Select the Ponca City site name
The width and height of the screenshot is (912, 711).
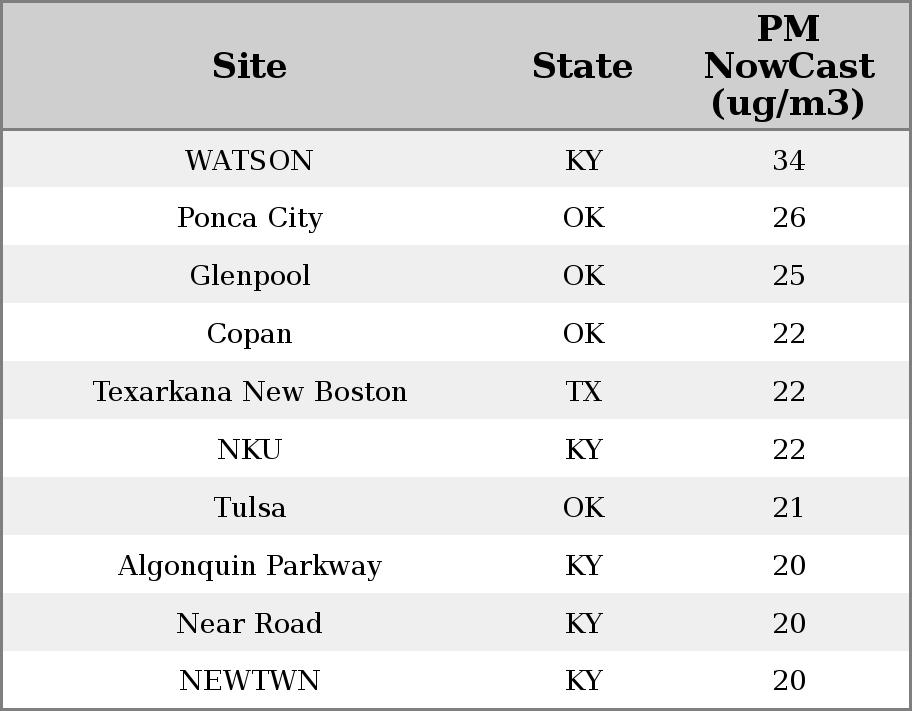(x=249, y=218)
